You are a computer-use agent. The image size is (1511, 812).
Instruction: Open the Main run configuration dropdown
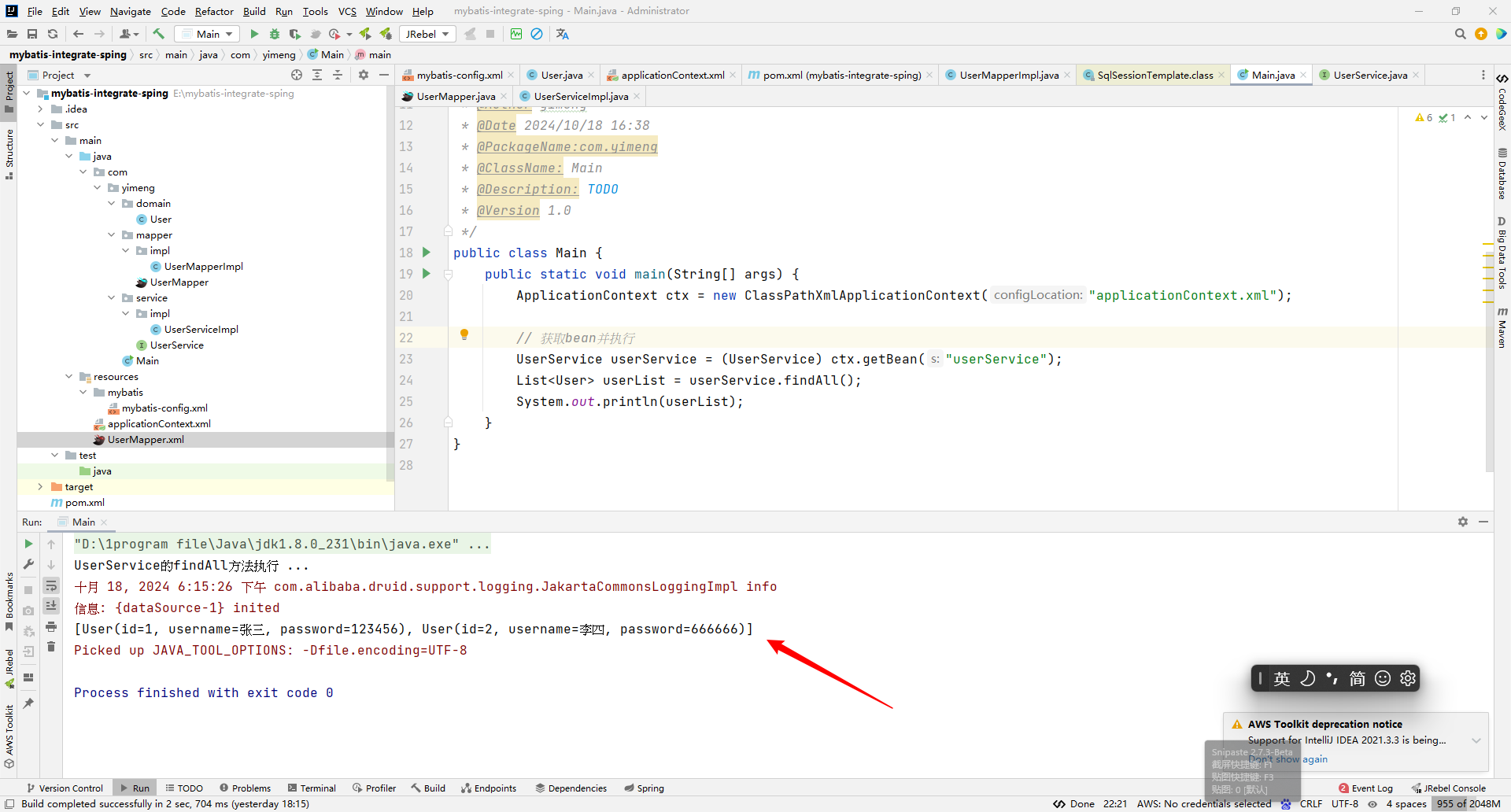206,34
